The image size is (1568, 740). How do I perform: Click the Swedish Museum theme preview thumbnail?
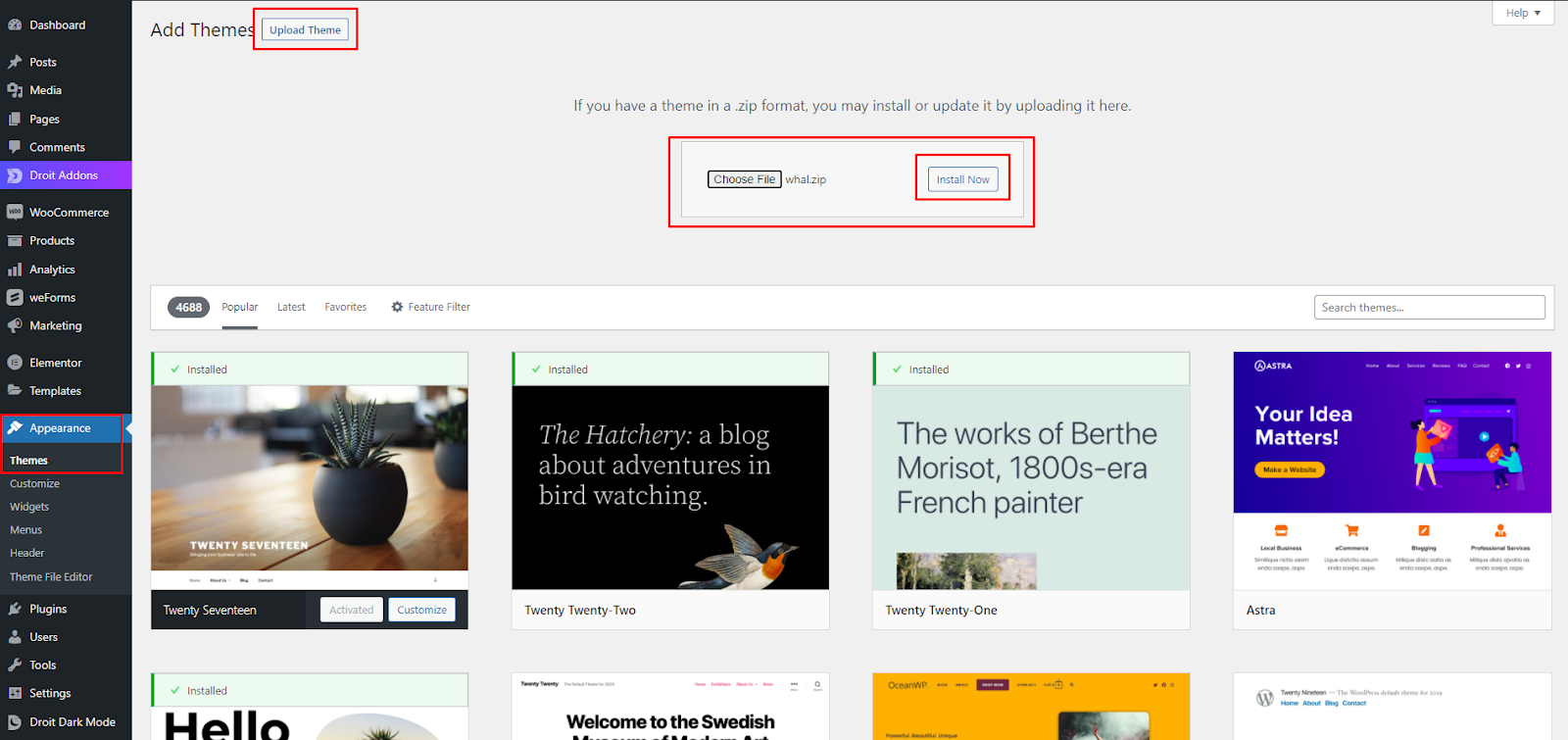click(x=670, y=707)
